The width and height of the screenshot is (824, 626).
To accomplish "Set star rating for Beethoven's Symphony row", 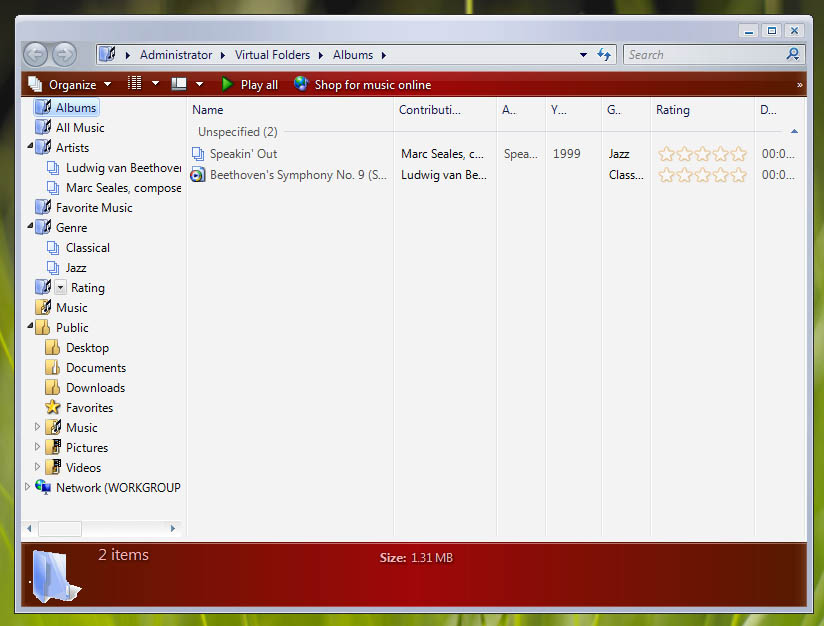I will [x=702, y=175].
